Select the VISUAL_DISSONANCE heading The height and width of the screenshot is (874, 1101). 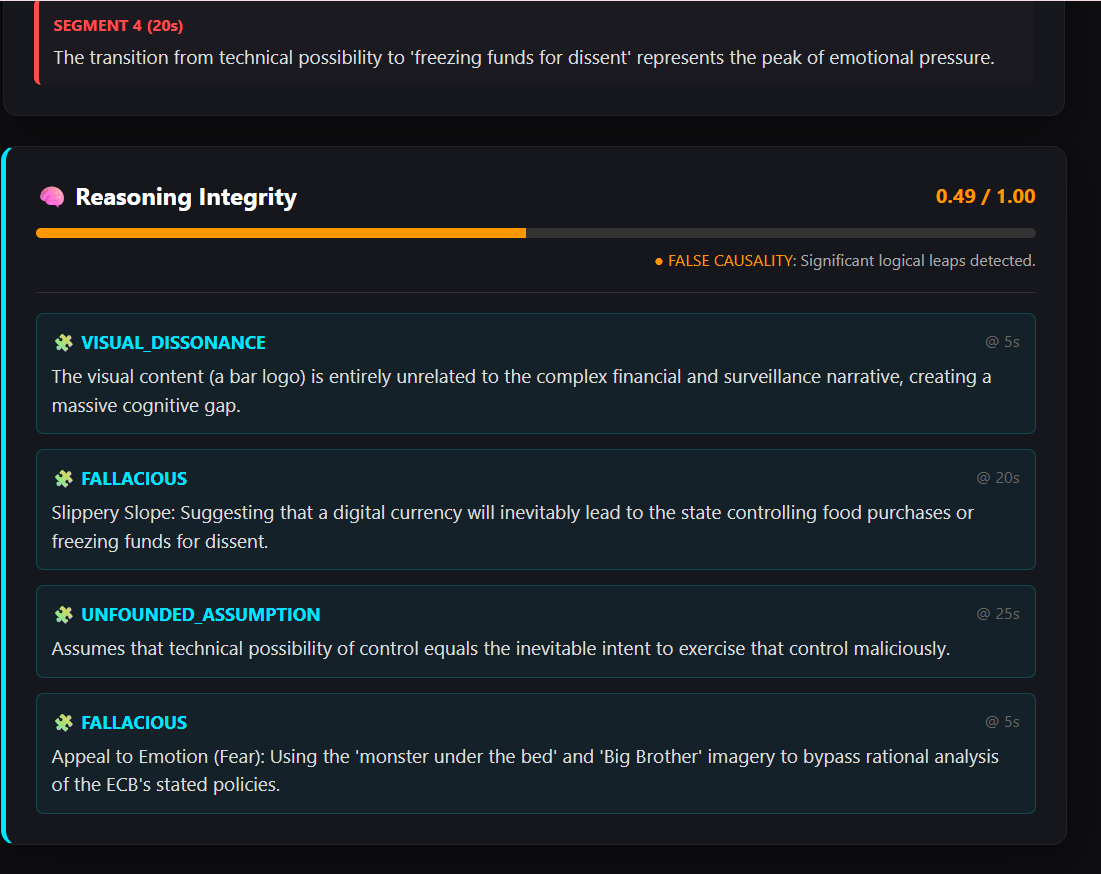click(173, 343)
